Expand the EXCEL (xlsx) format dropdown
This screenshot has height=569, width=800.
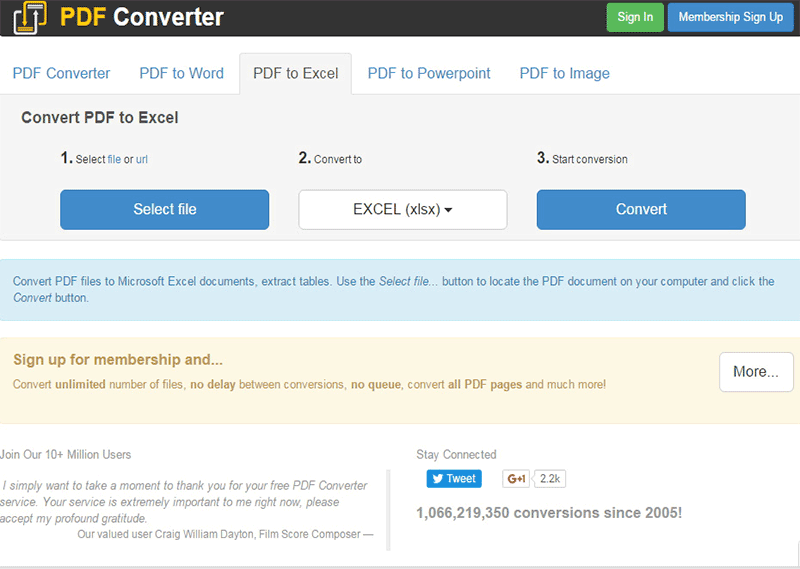point(403,209)
